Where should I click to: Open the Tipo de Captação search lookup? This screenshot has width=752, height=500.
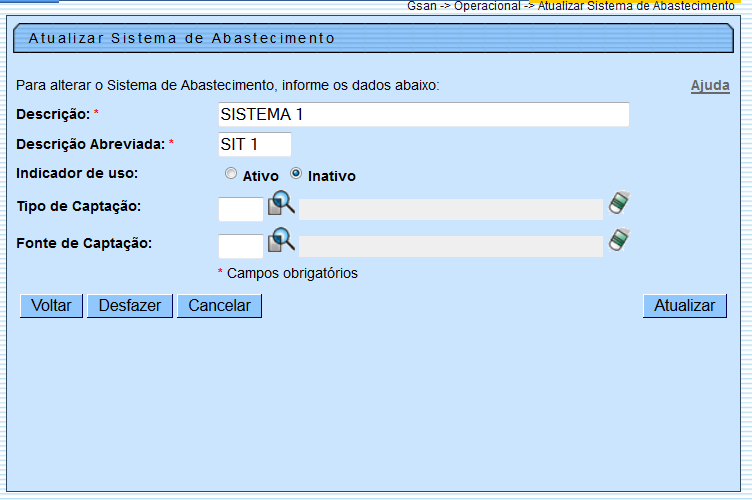(x=281, y=206)
